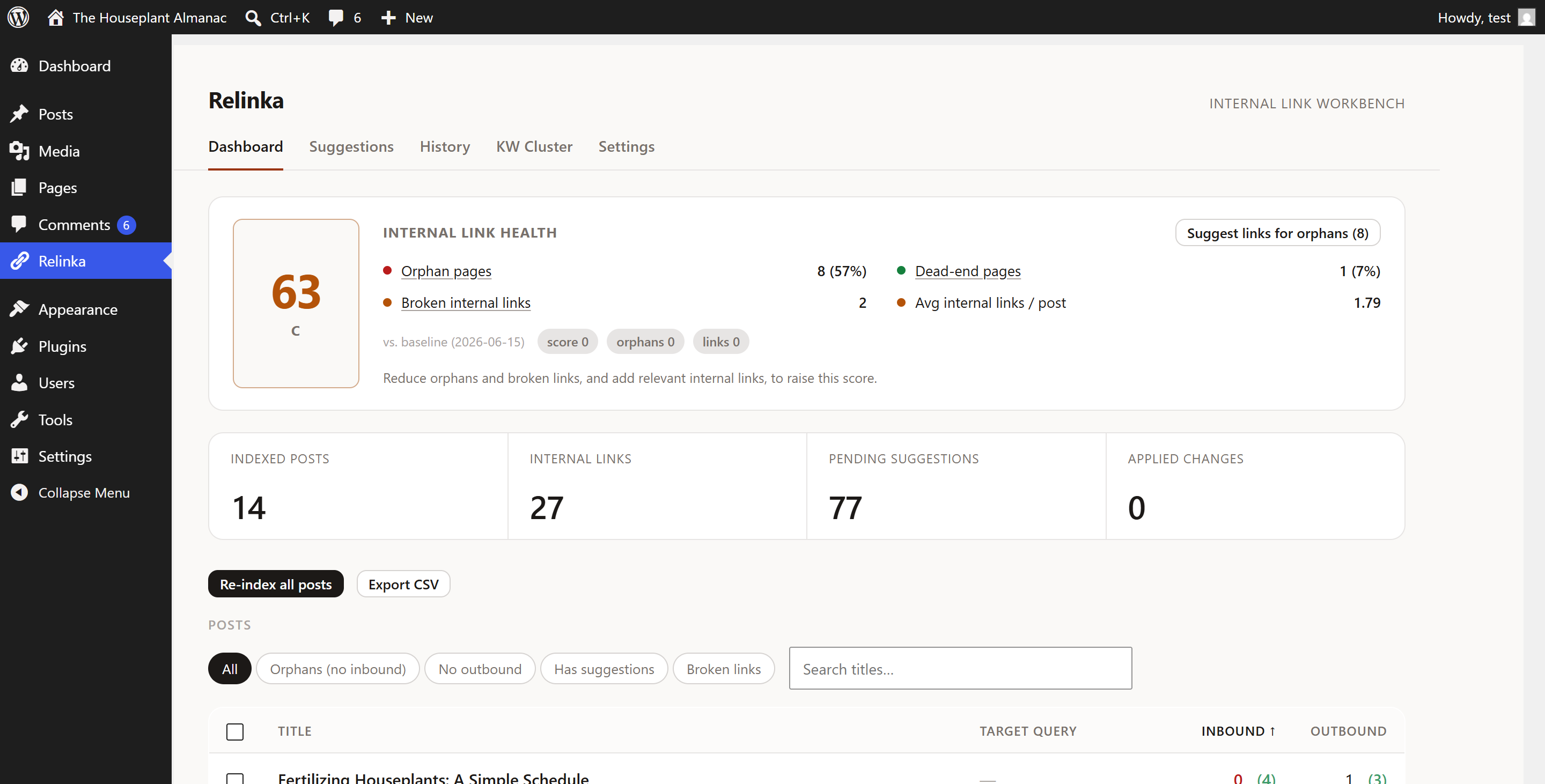Click the score 0 baseline chip
The width and height of the screenshot is (1545, 784).
click(568, 342)
